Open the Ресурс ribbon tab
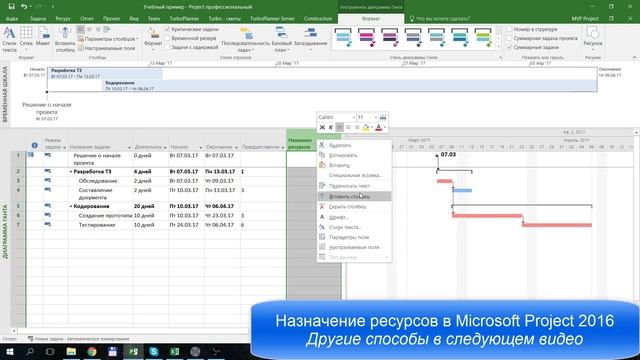 pos(63,19)
